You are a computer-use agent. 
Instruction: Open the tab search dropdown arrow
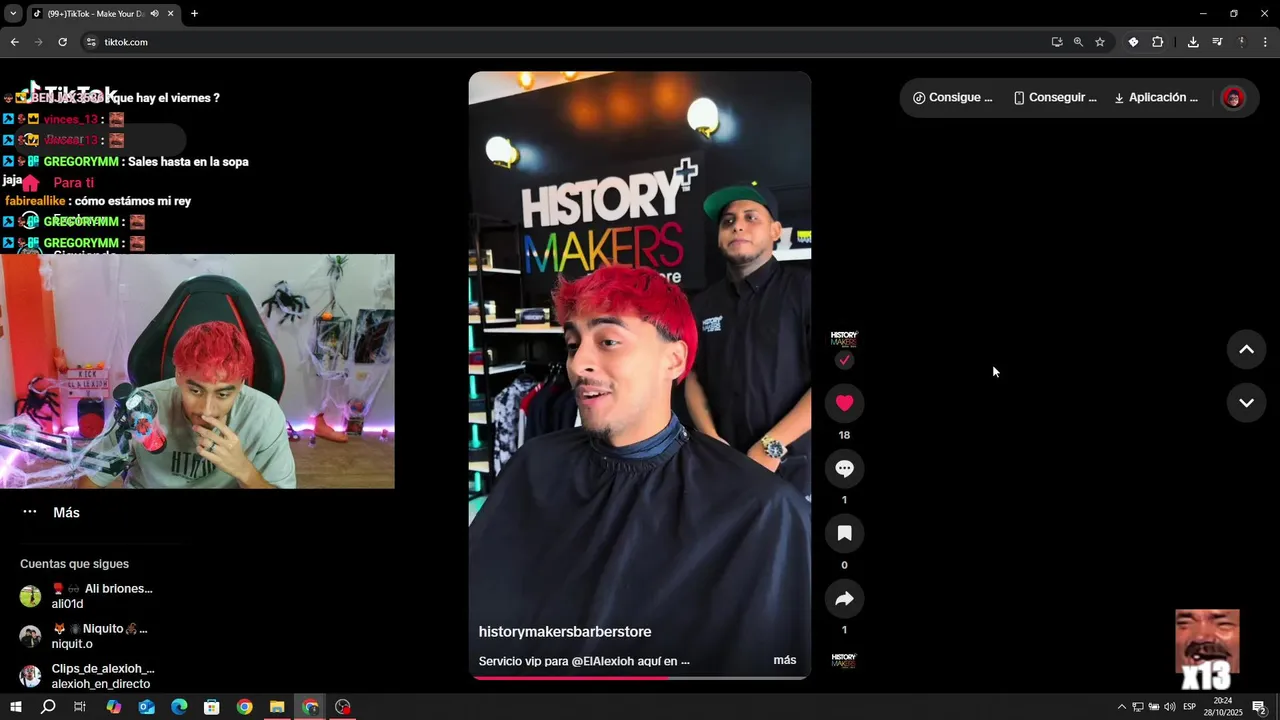pos(13,14)
